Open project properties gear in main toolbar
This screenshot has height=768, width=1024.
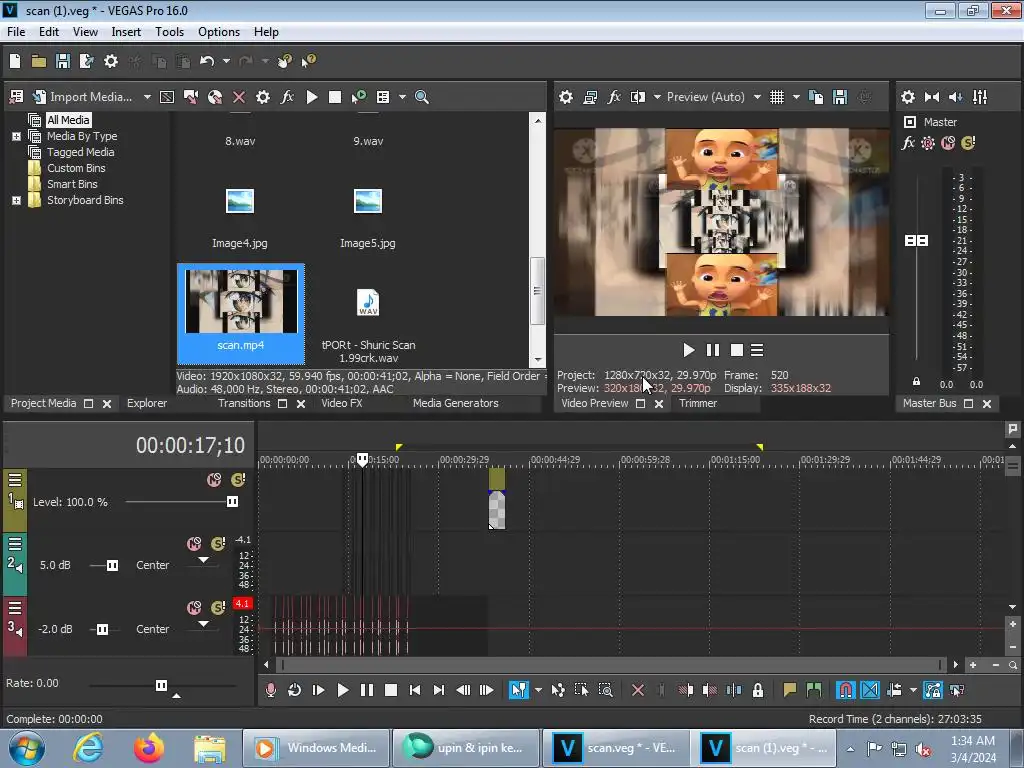[111, 61]
